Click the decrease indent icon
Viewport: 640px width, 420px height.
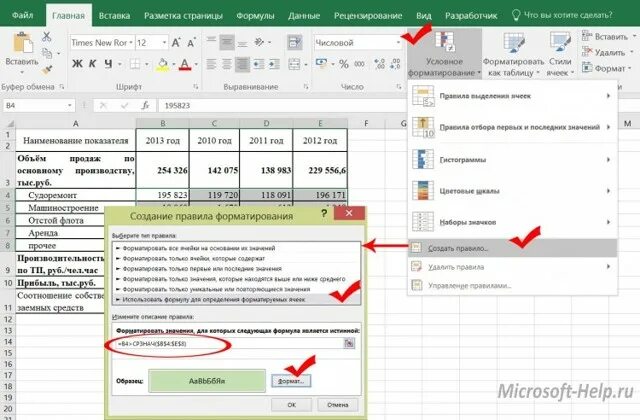(x=259, y=64)
